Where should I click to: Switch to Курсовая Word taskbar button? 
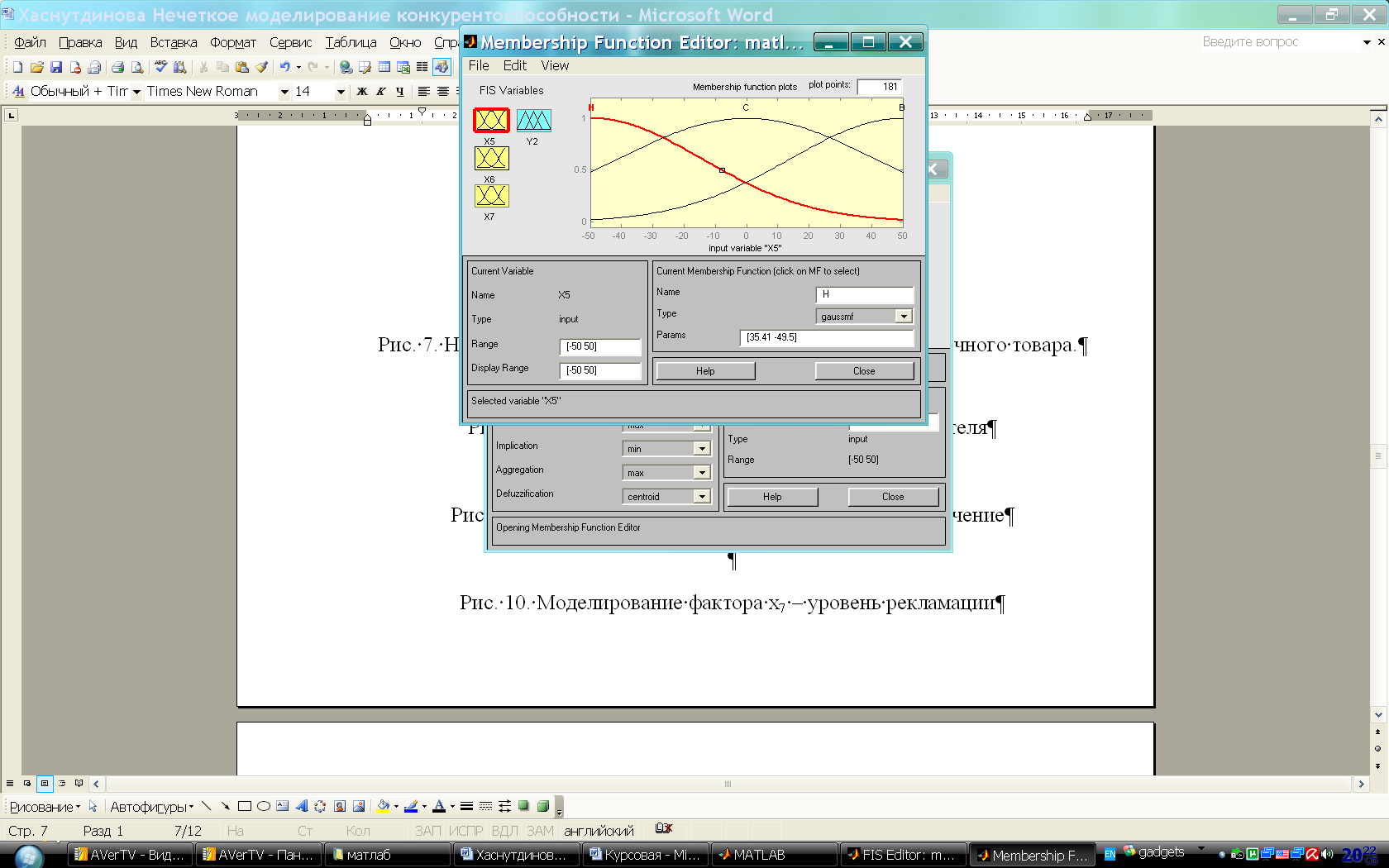click(645, 855)
